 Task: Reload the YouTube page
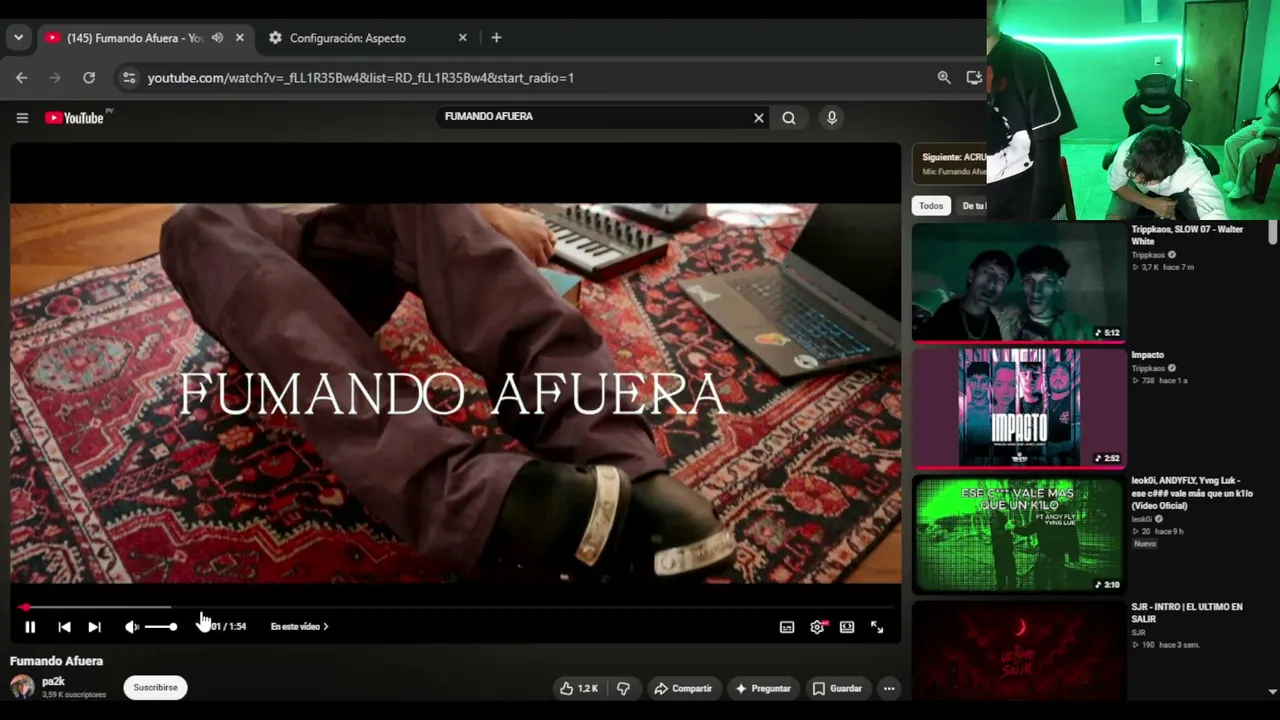[x=89, y=78]
